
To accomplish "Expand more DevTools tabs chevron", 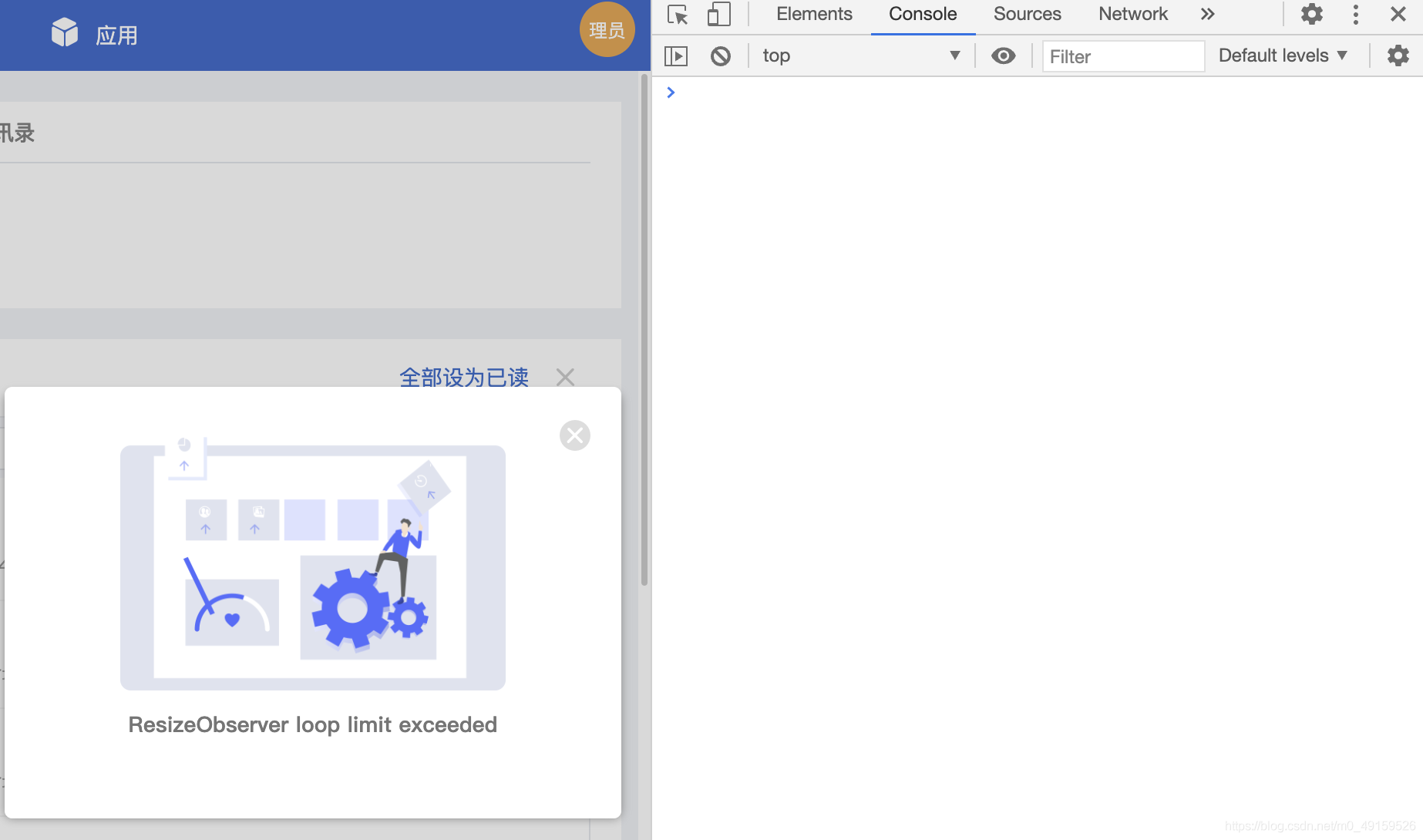I will pyautogui.click(x=1207, y=14).
